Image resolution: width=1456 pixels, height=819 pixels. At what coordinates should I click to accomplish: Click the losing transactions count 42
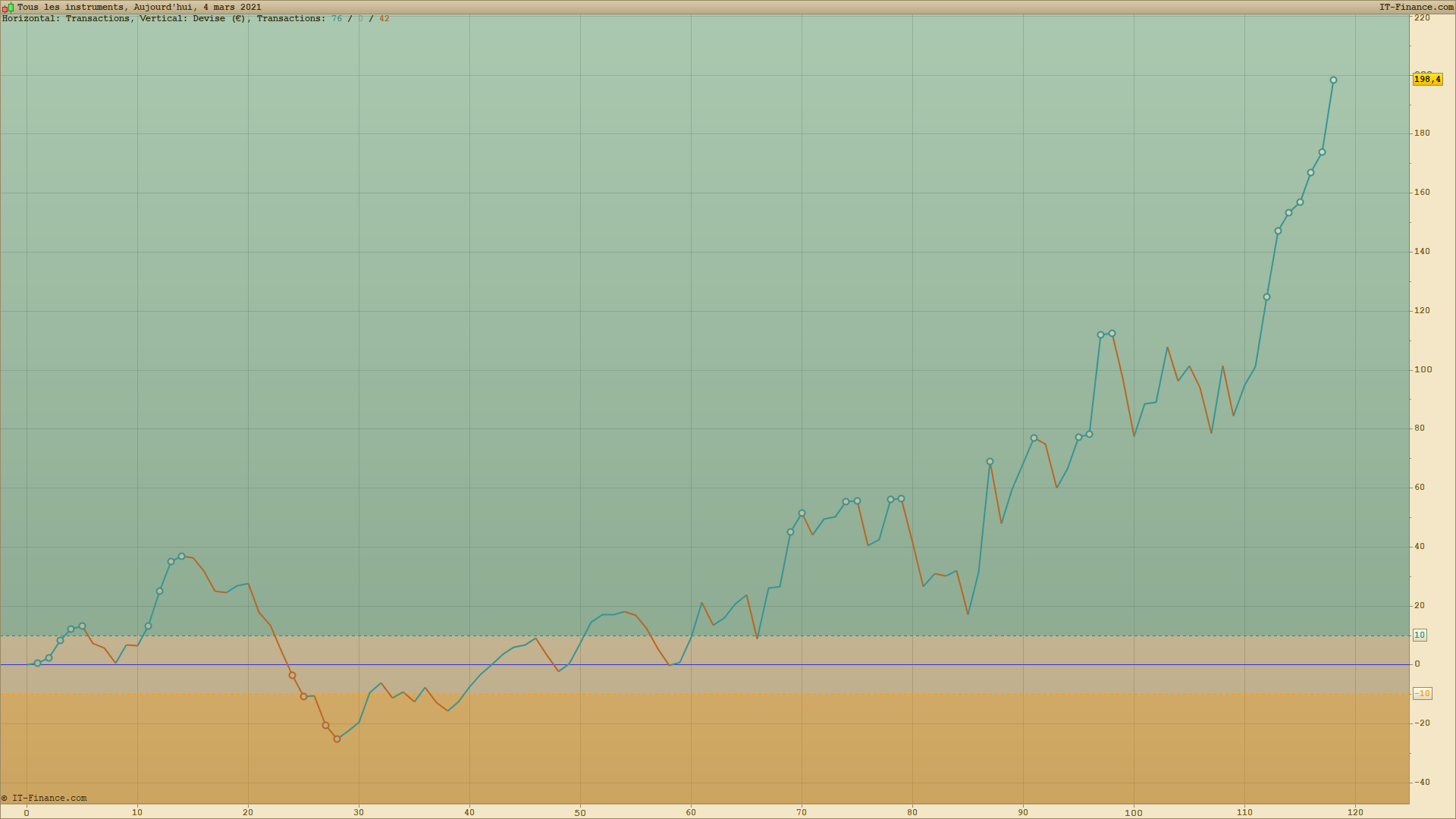(x=384, y=19)
